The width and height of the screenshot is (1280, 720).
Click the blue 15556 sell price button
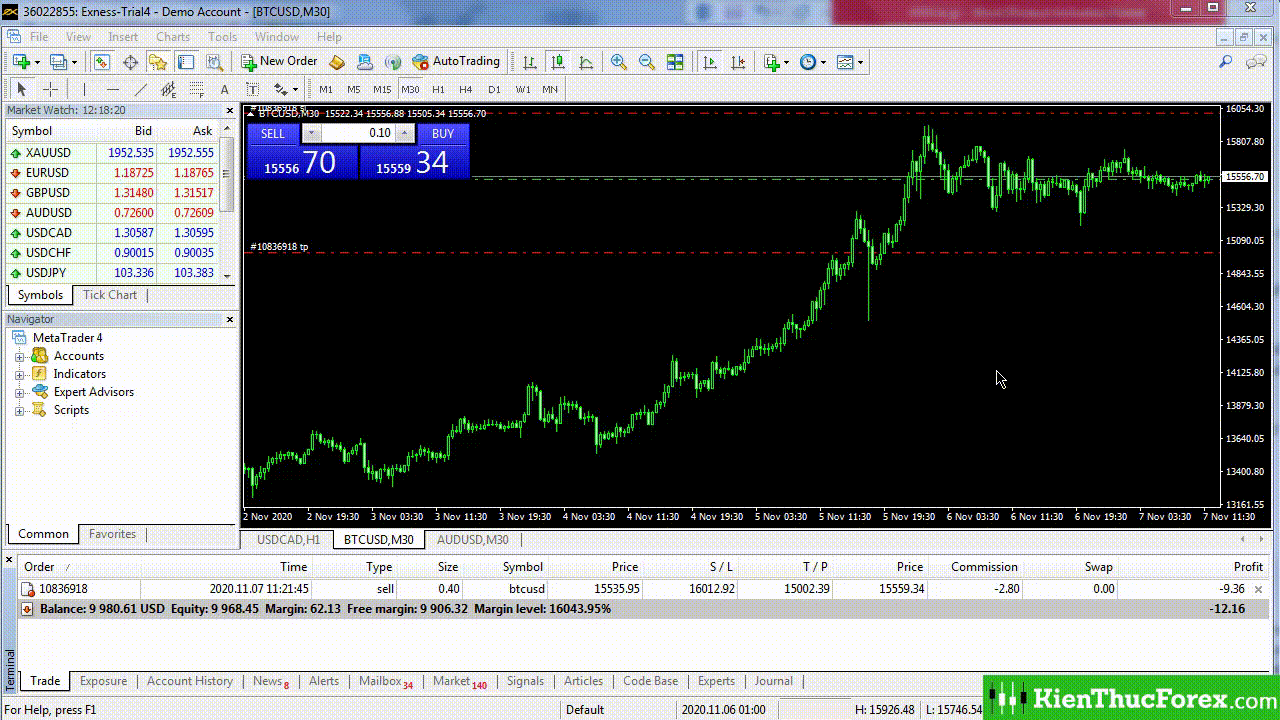tap(302, 162)
